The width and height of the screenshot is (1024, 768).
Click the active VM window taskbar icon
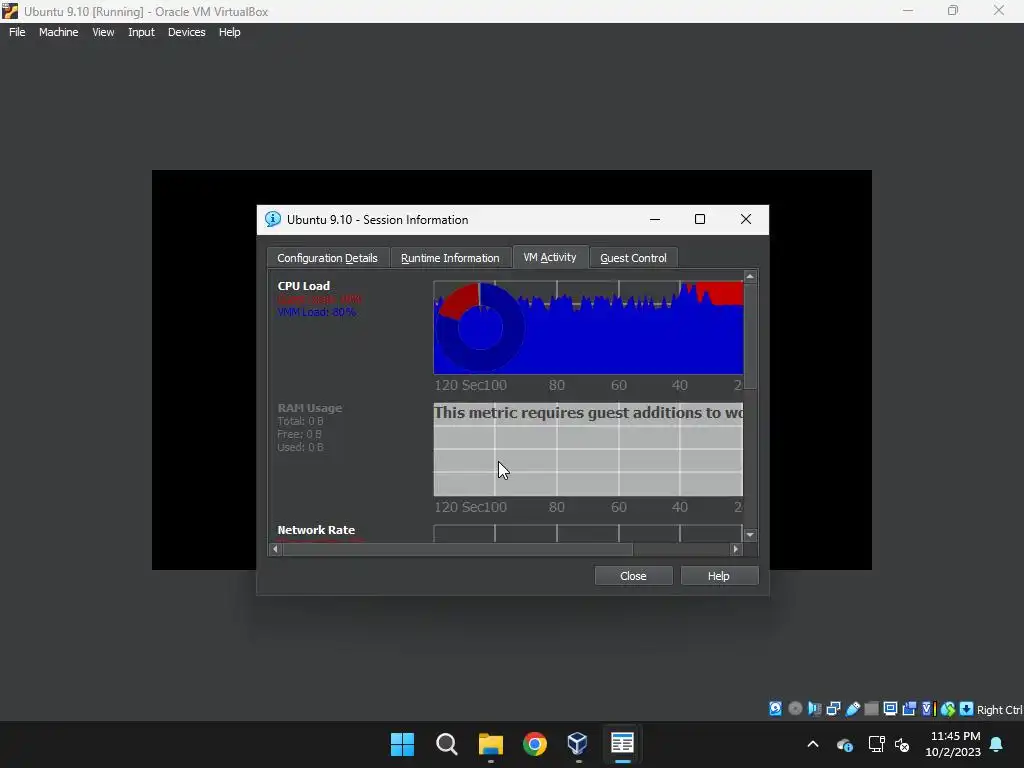[622, 744]
